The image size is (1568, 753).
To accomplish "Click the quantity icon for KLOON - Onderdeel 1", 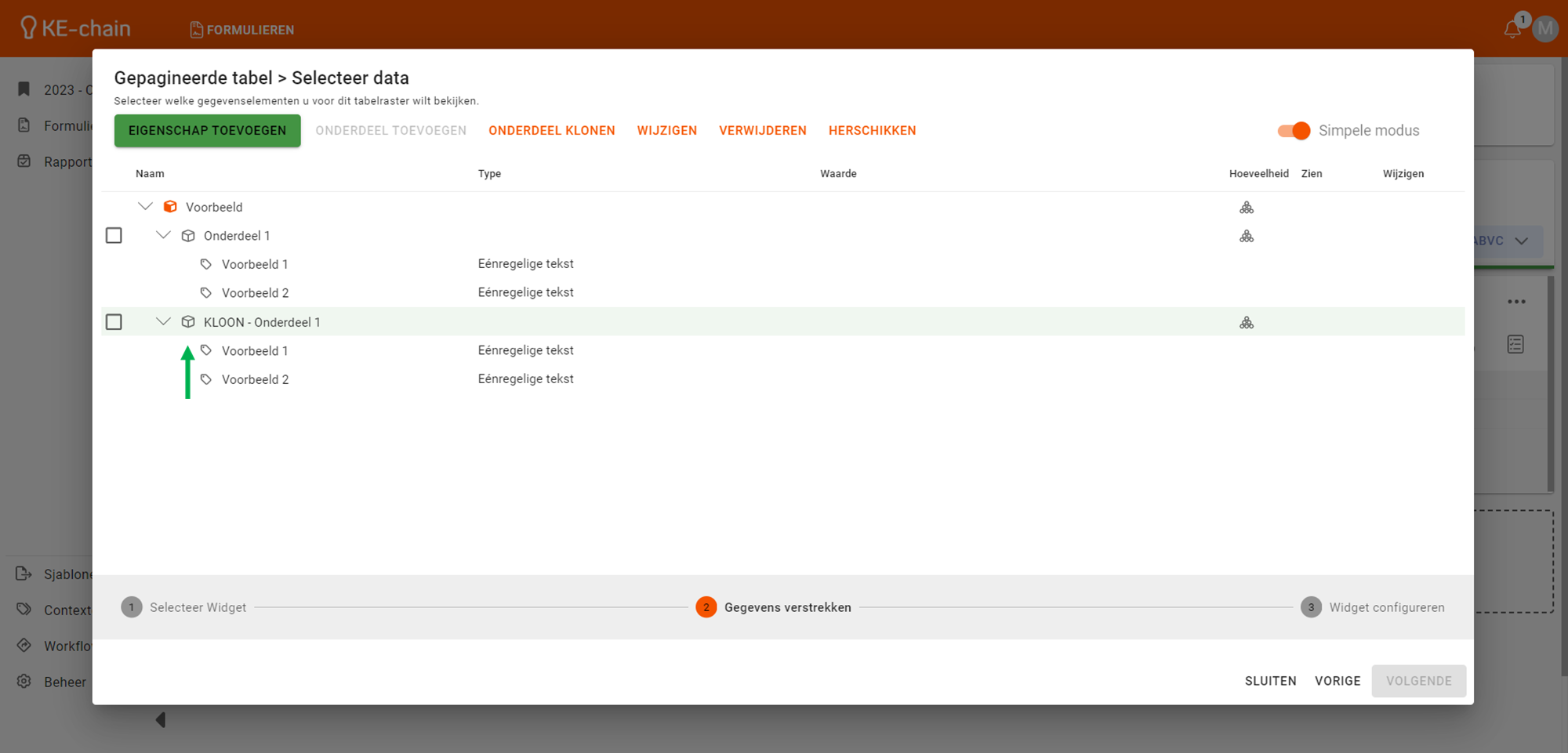I will (1246, 323).
